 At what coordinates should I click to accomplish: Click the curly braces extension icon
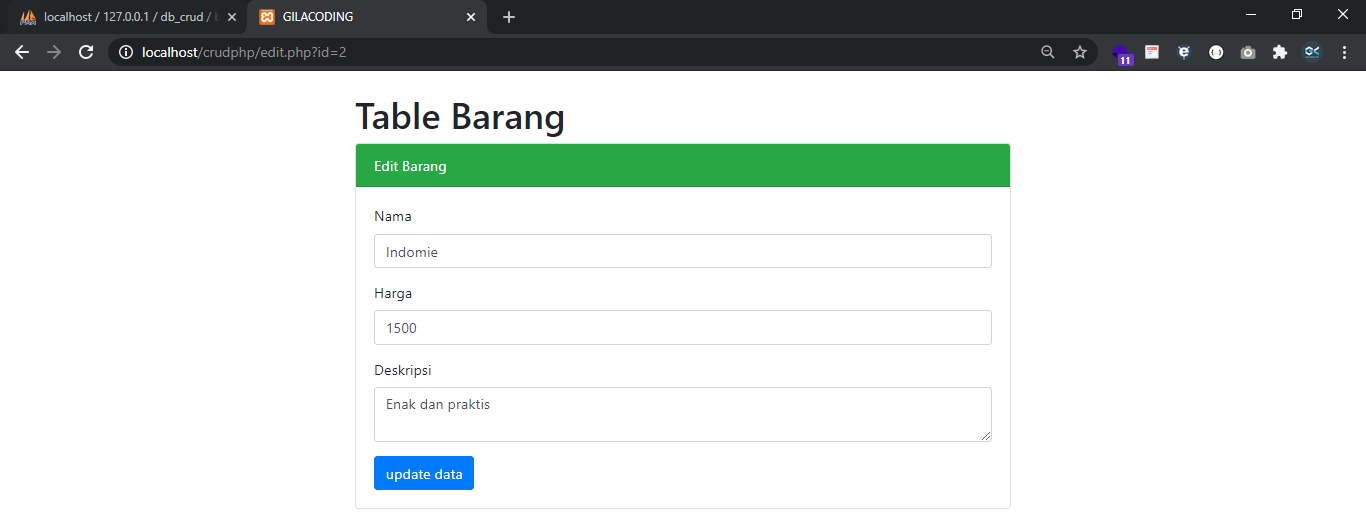pyautogui.click(x=1216, y=53)
